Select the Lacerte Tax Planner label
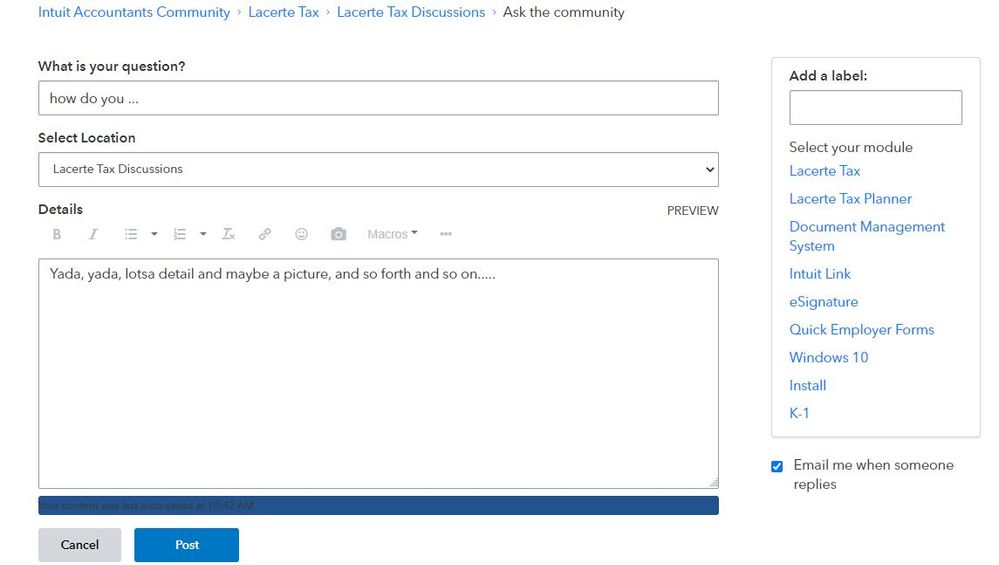This screenshot has width=999, height=565. point(850,199)
